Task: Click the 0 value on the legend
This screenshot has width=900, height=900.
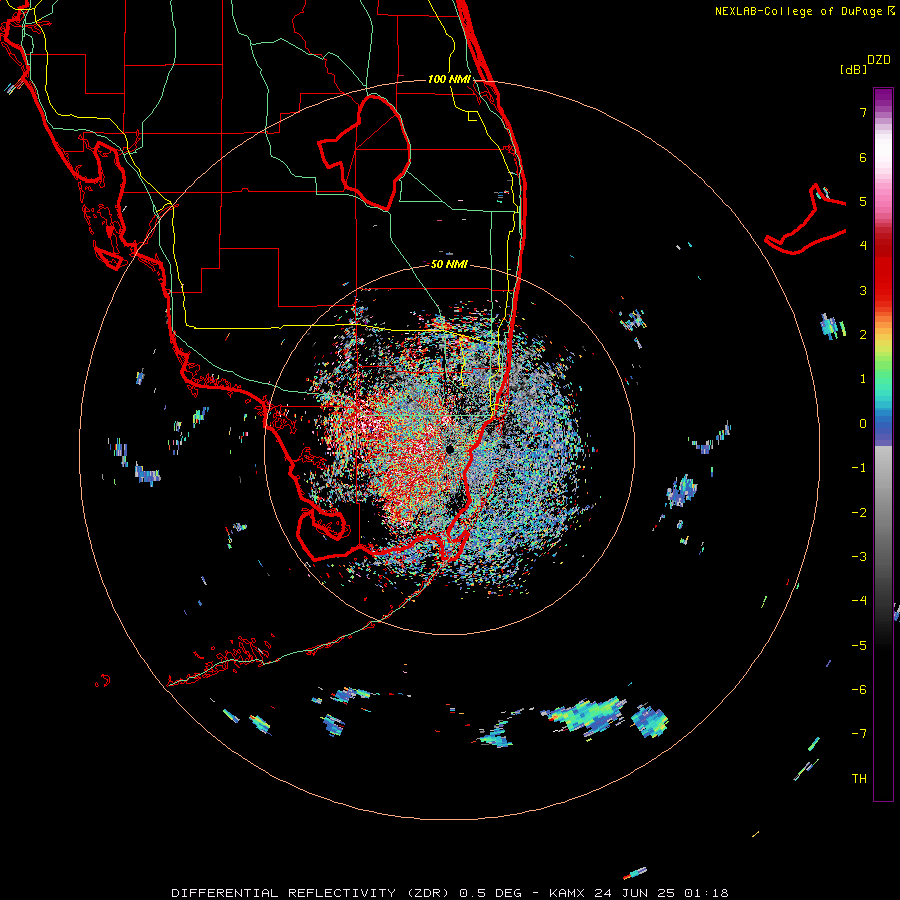Action: 863,424
